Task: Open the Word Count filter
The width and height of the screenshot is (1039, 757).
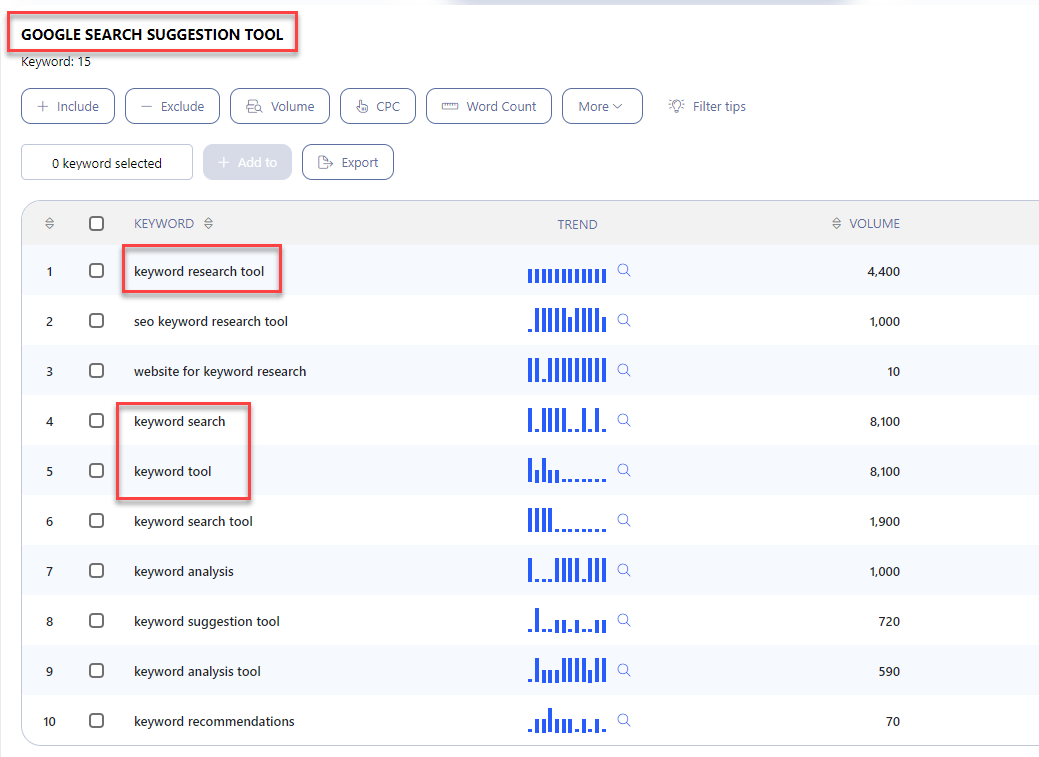Action: point(488,106)
